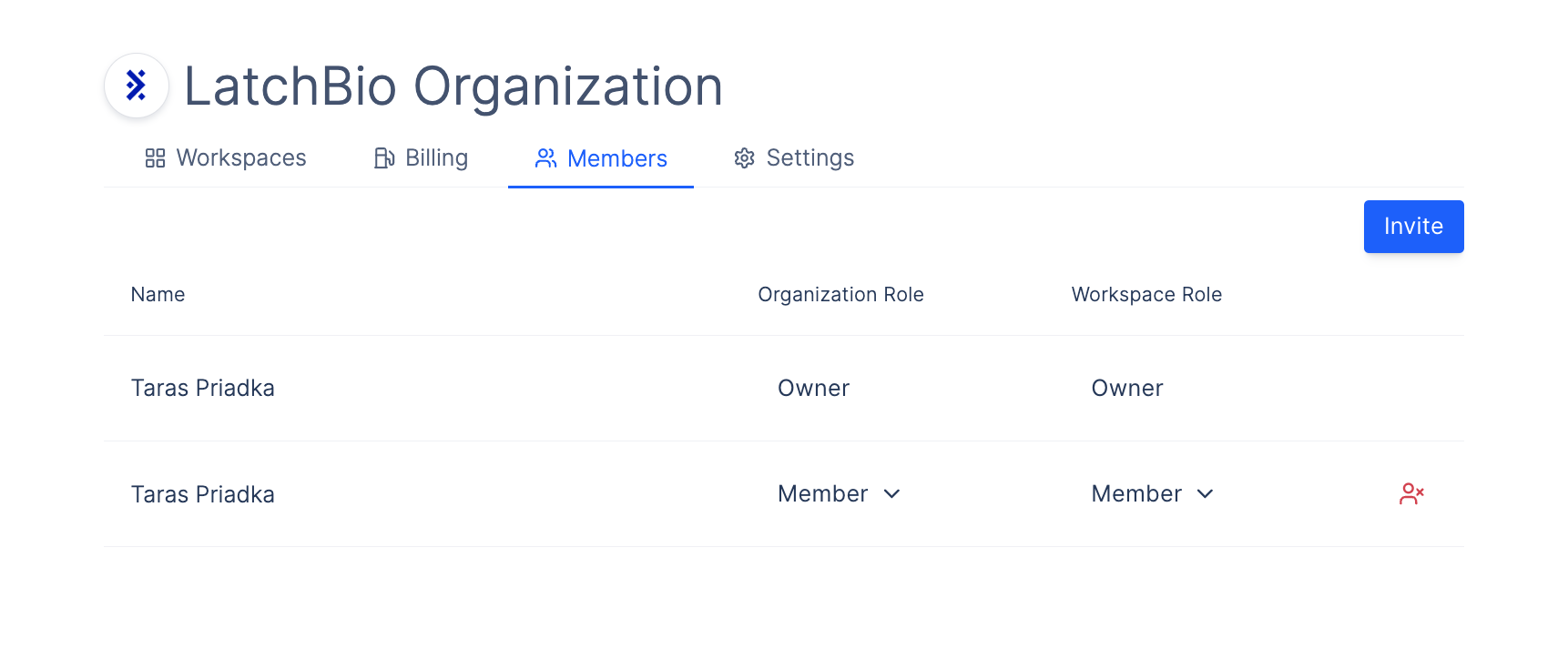Click the Owner organization role value
This screenshot has width=1568, height=659.
[813, 389]
